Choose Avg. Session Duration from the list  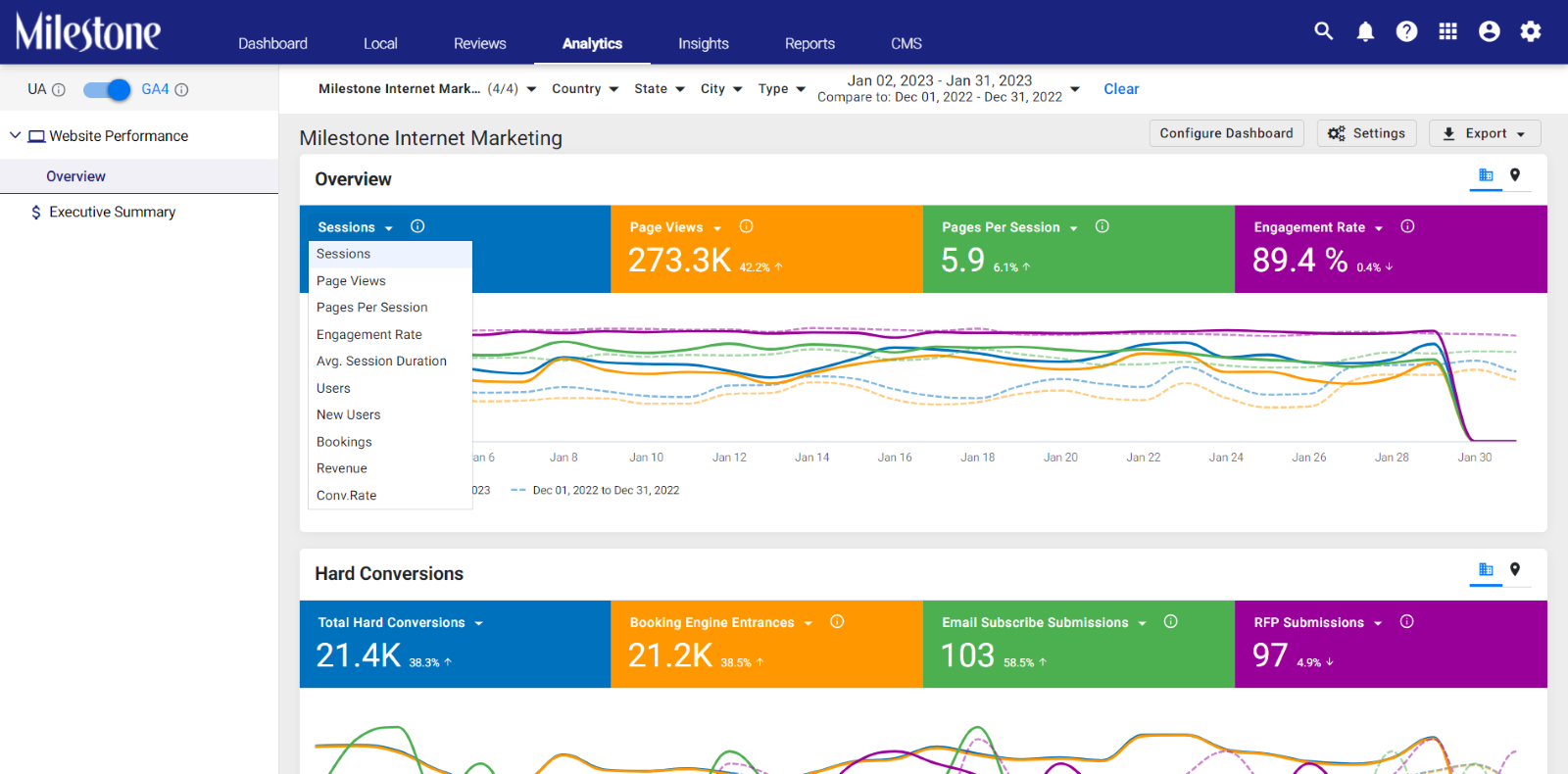coord(390,362)
